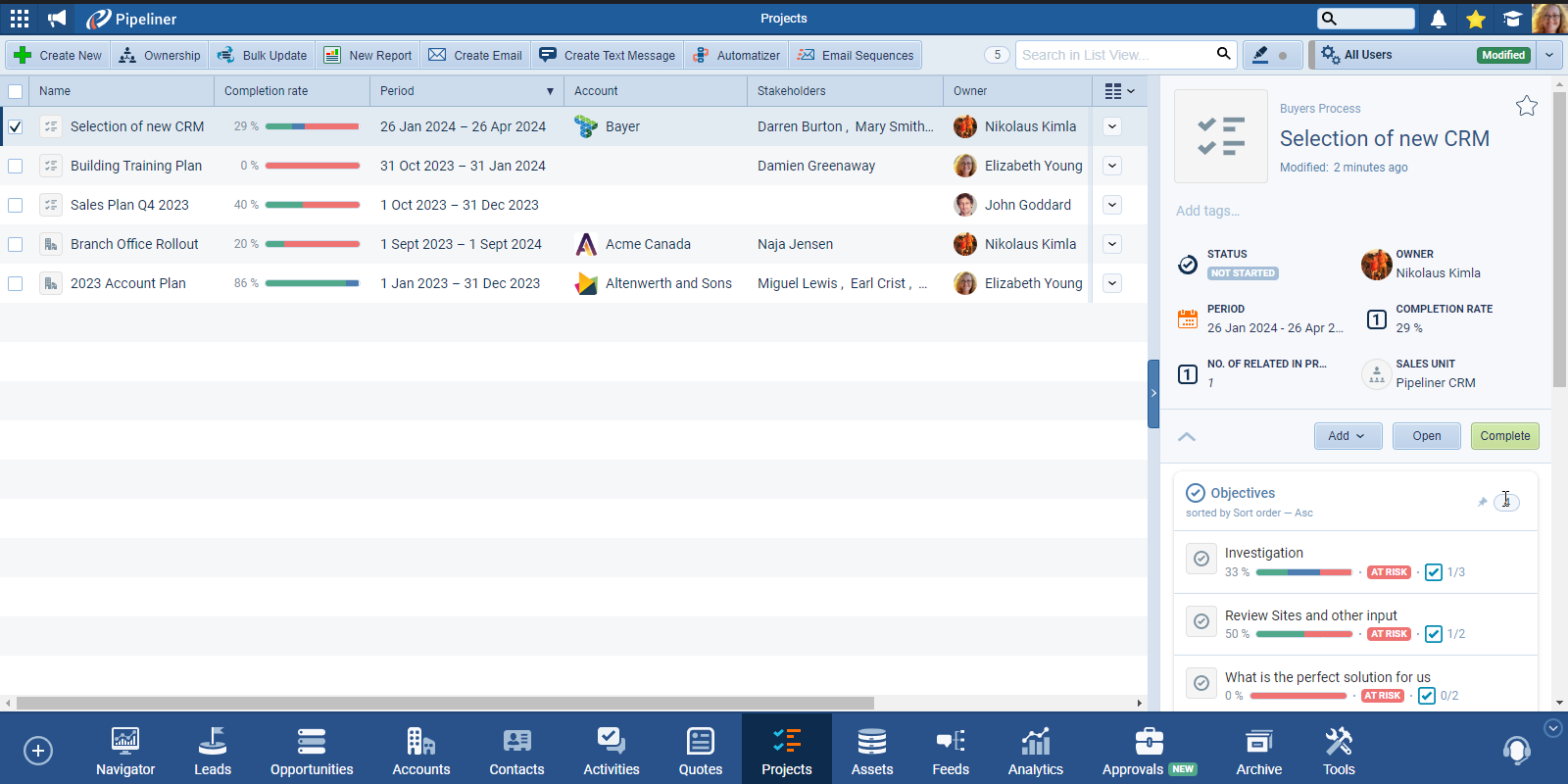Open the support headset icon
The width and height of the screenshot is (1568, 784).
tap(1516, 751)
